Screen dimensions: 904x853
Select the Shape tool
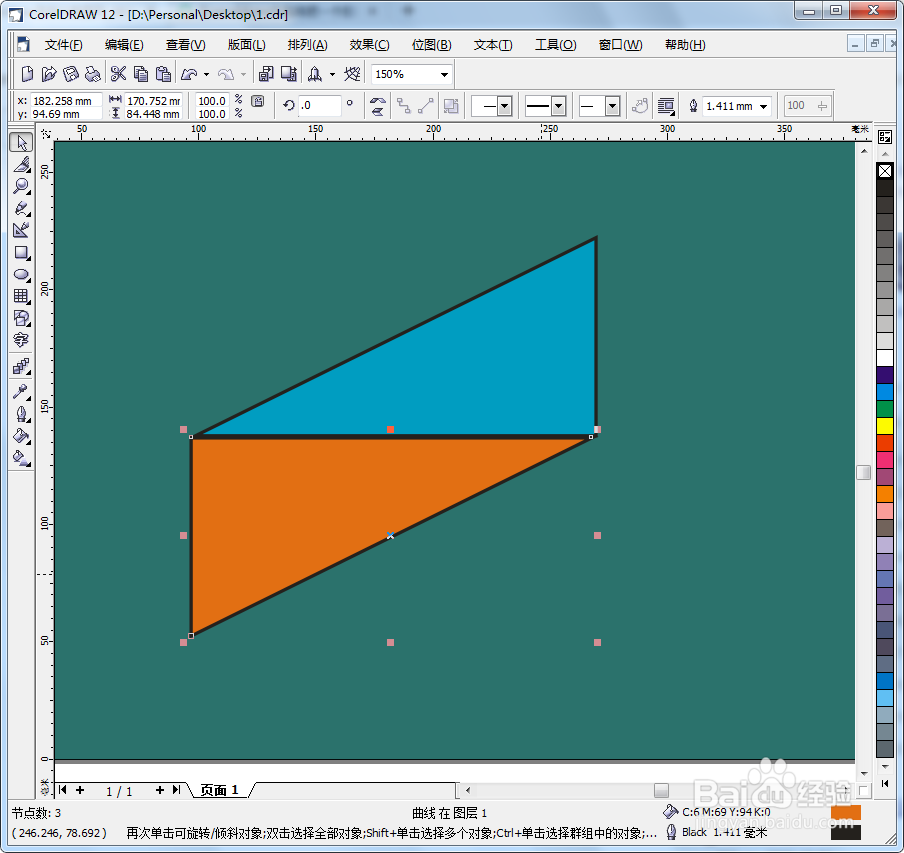21,165
